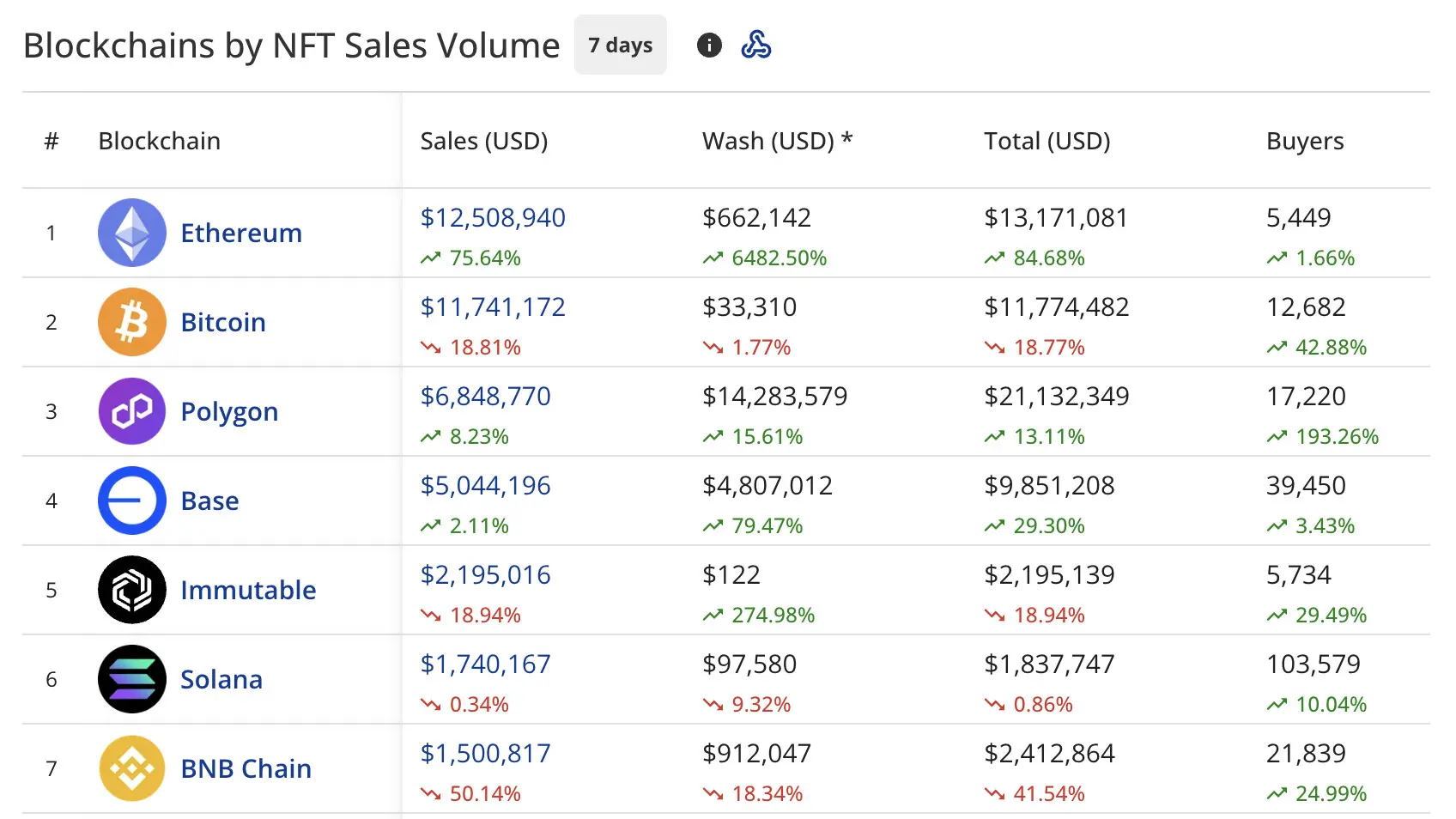Click Base's sales figure $5,044,196
This screenshot has height=819, width=1456.
pos(485,485)
